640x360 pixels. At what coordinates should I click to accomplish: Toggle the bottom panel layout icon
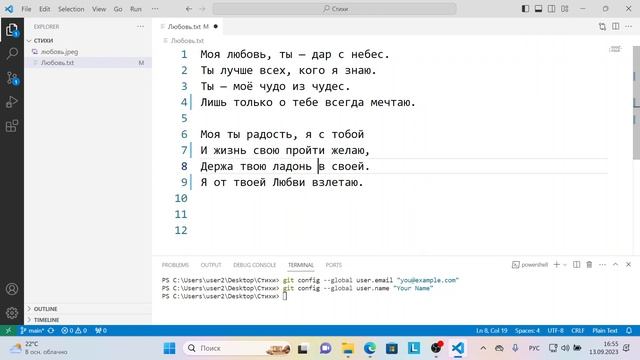pos(538,9)
